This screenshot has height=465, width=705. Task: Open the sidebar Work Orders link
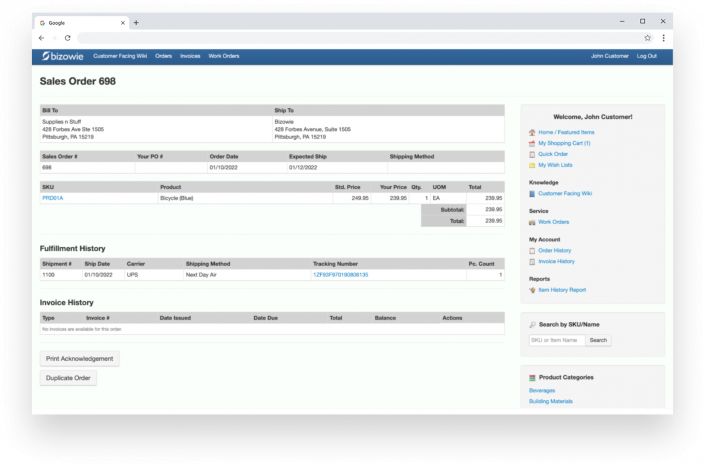[553, 222]
